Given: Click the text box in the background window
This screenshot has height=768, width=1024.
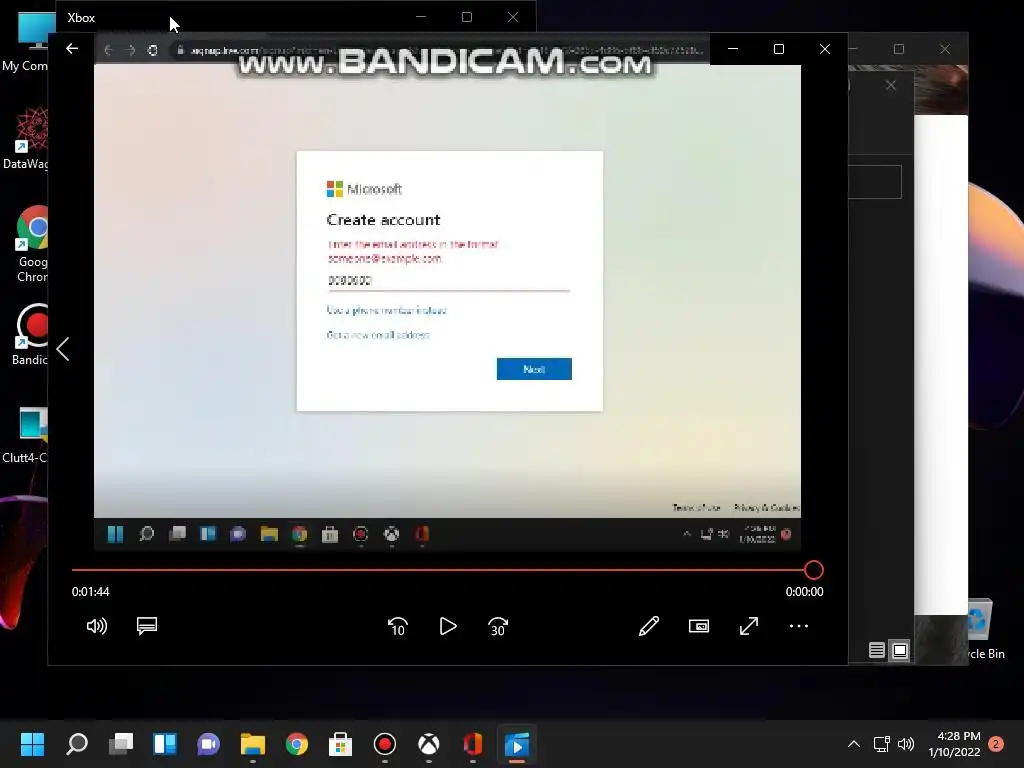Looking at the screenshot, I should pyautogui.click(x=874, y=182).
